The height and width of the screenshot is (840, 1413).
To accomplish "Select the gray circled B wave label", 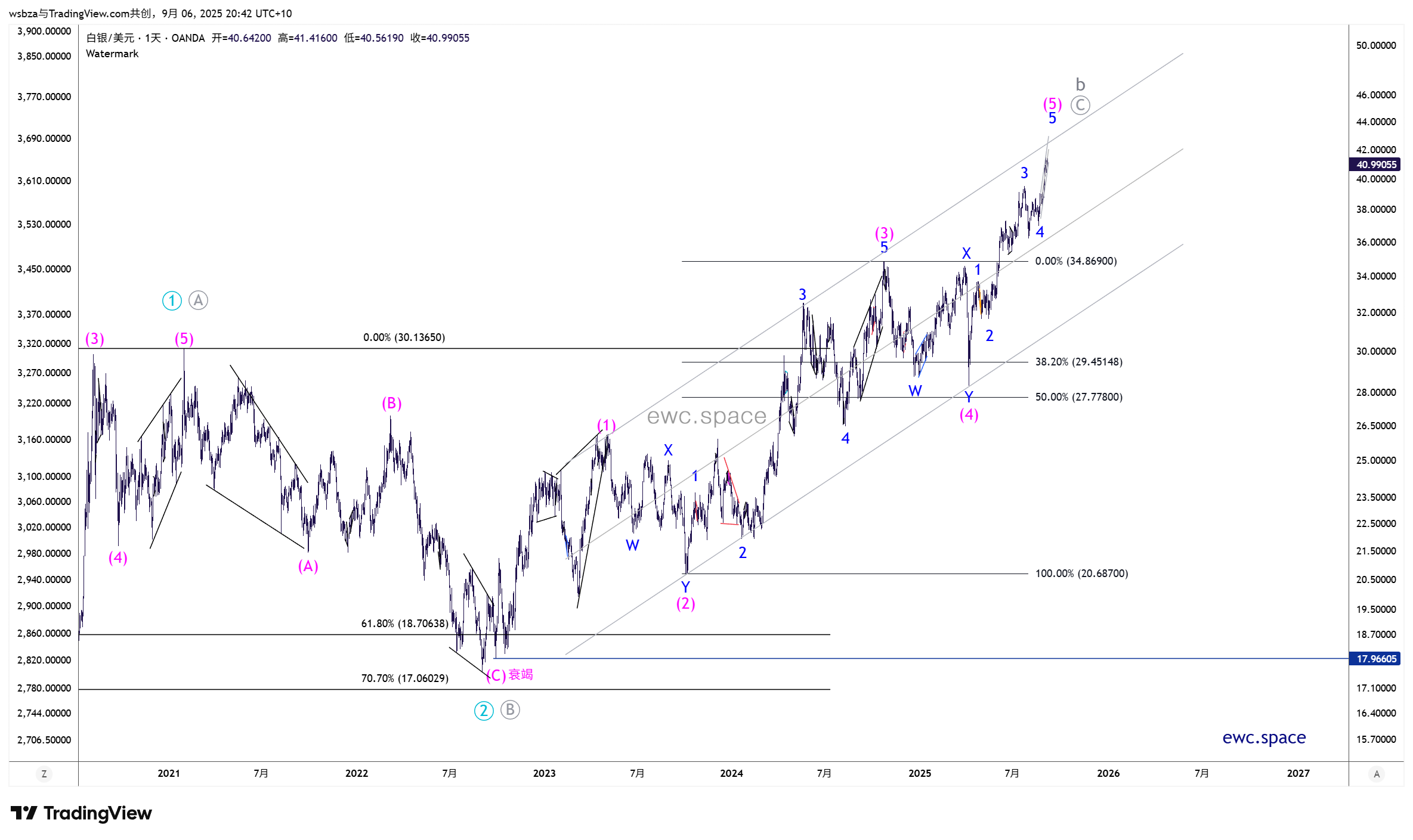I will 510,709.
